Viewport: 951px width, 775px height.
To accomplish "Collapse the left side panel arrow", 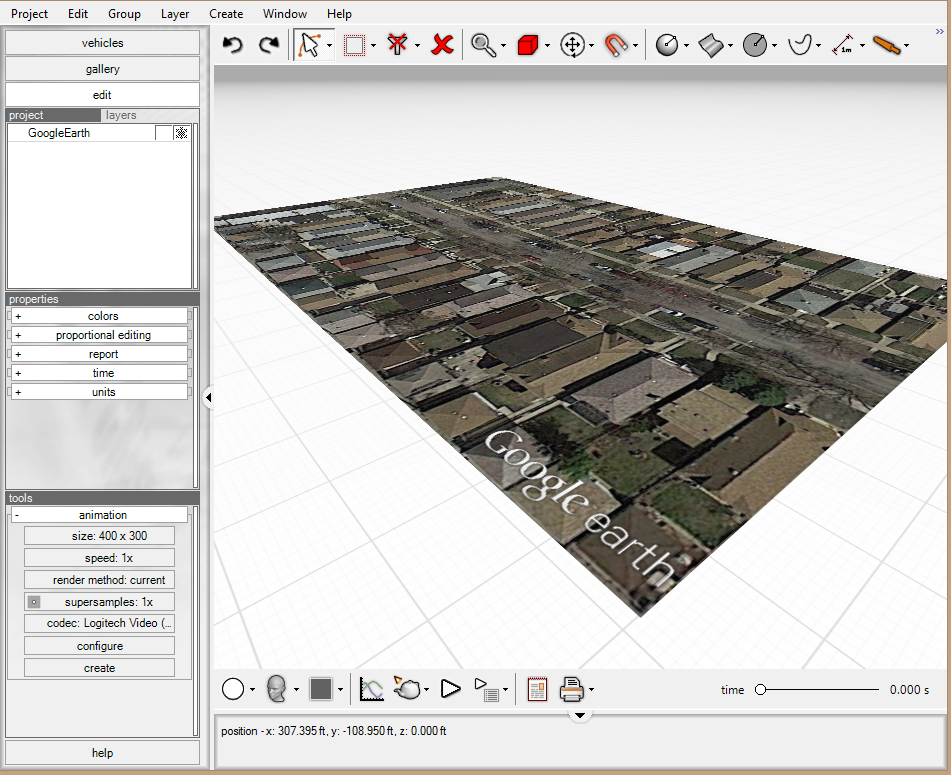I will click(x=208, y=398).
